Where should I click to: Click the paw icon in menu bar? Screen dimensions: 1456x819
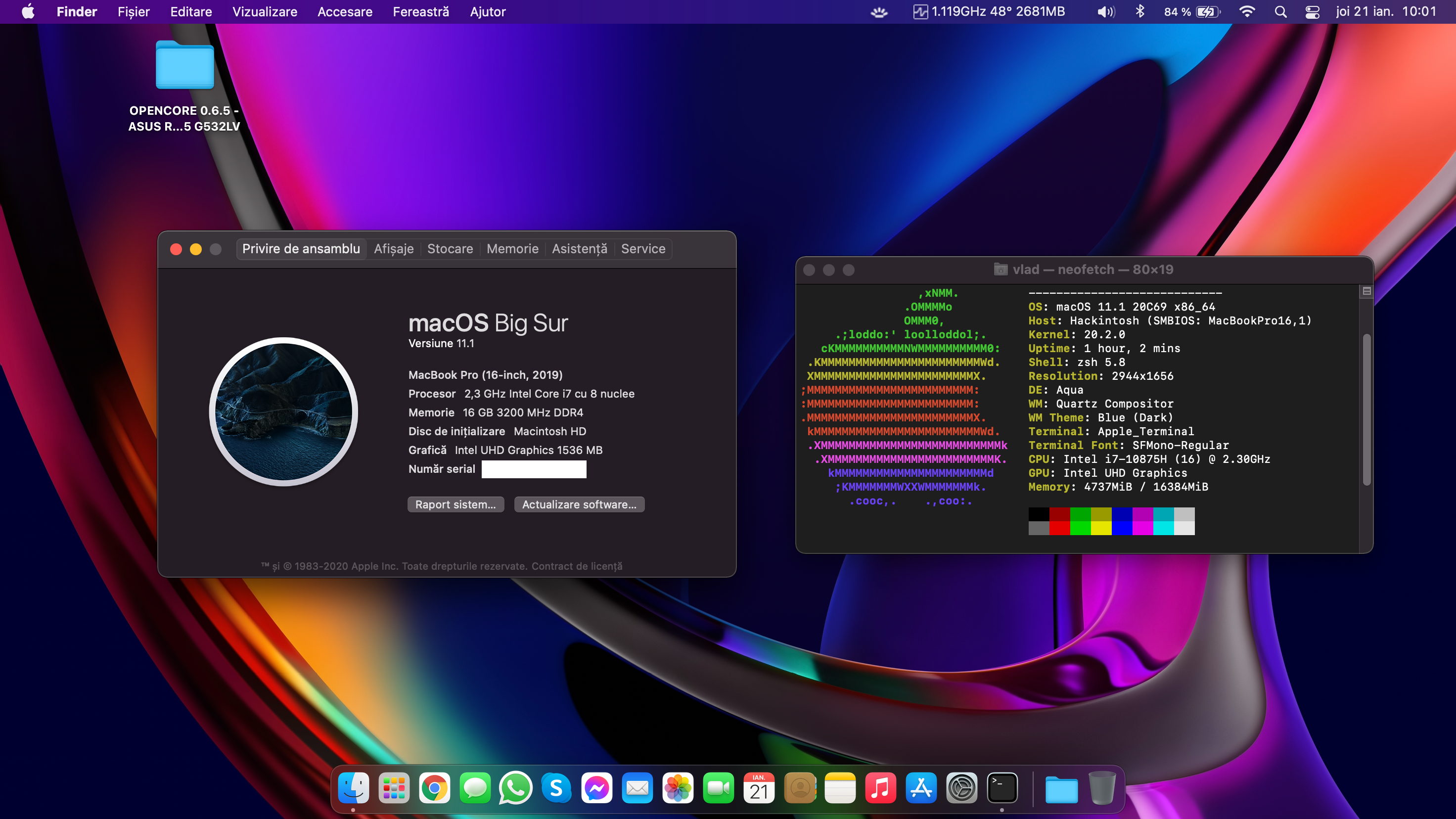tap(879, 12)
